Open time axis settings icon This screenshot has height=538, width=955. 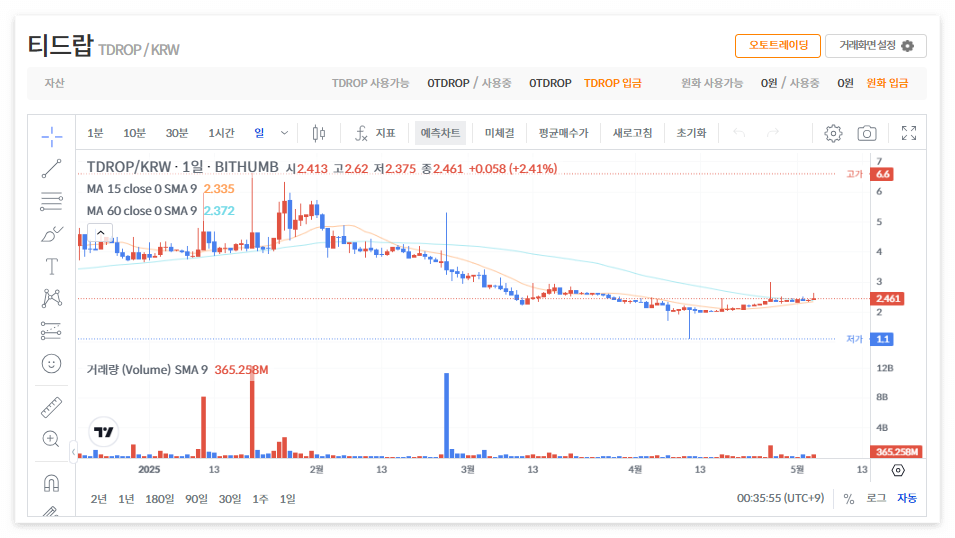pos(898,470)
